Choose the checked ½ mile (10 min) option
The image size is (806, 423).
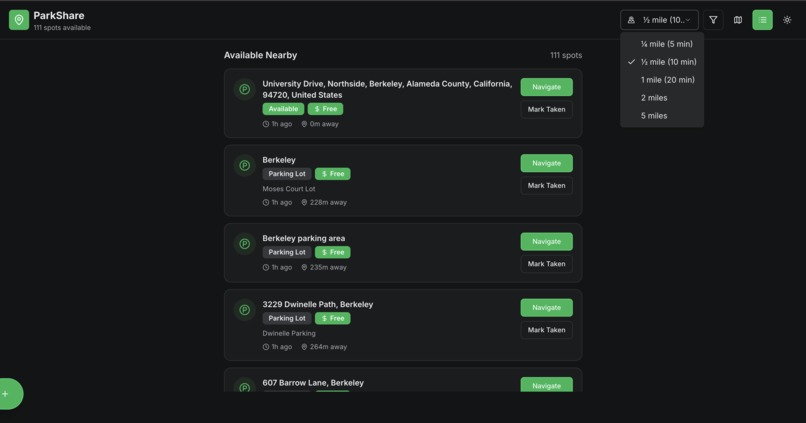[662, 62]
